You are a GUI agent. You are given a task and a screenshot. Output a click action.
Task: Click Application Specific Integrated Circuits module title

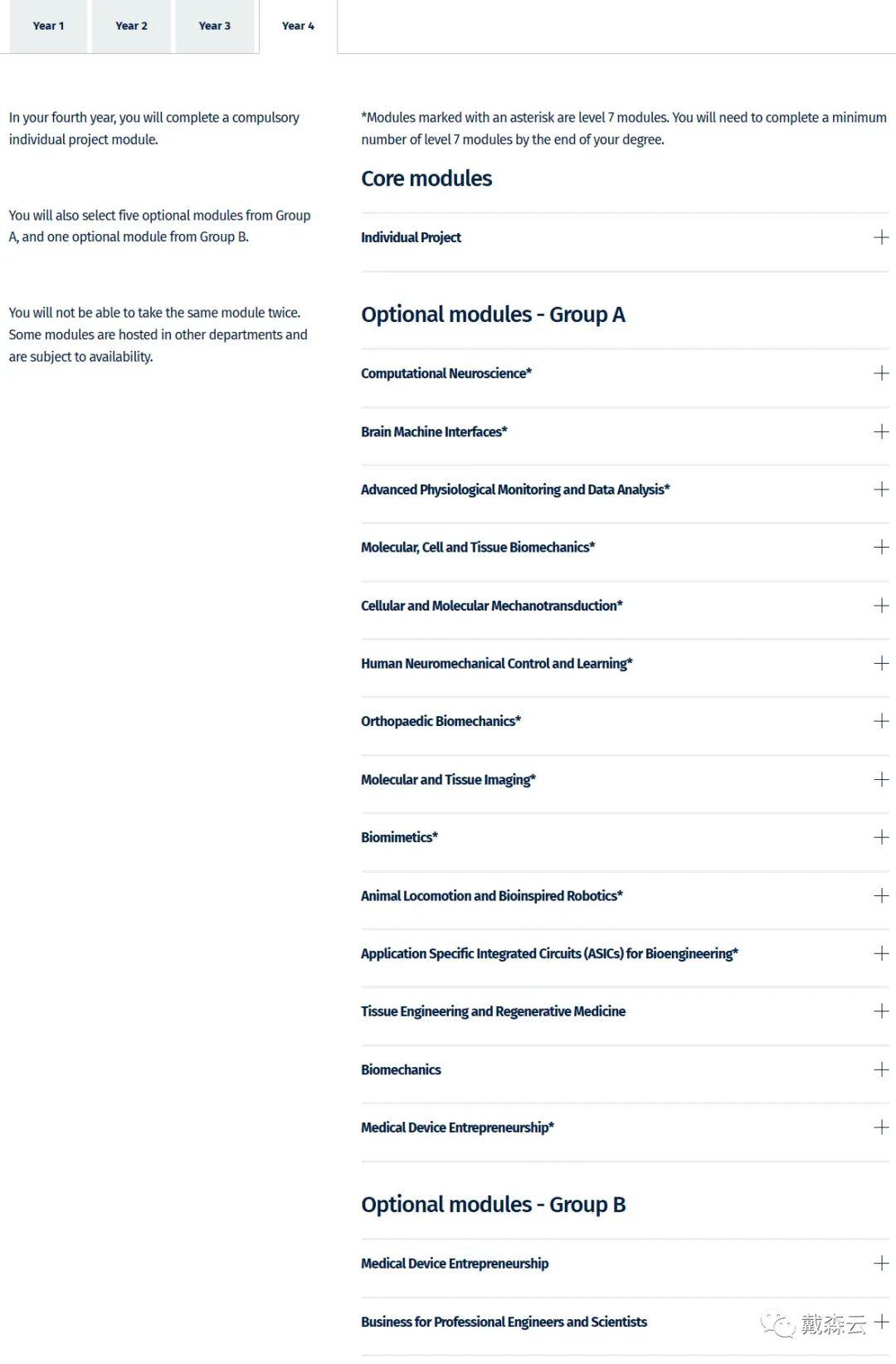click(548, 954)
